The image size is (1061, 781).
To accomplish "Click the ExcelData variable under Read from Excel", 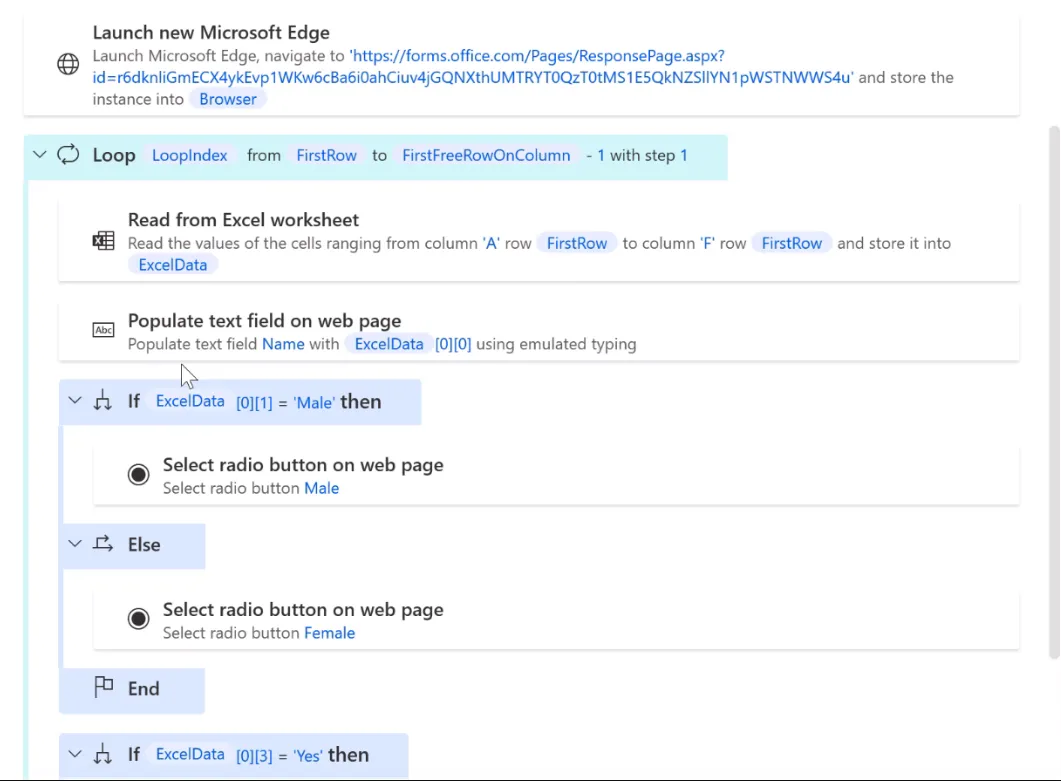I will pyautogui.click(x=173, y=265).
